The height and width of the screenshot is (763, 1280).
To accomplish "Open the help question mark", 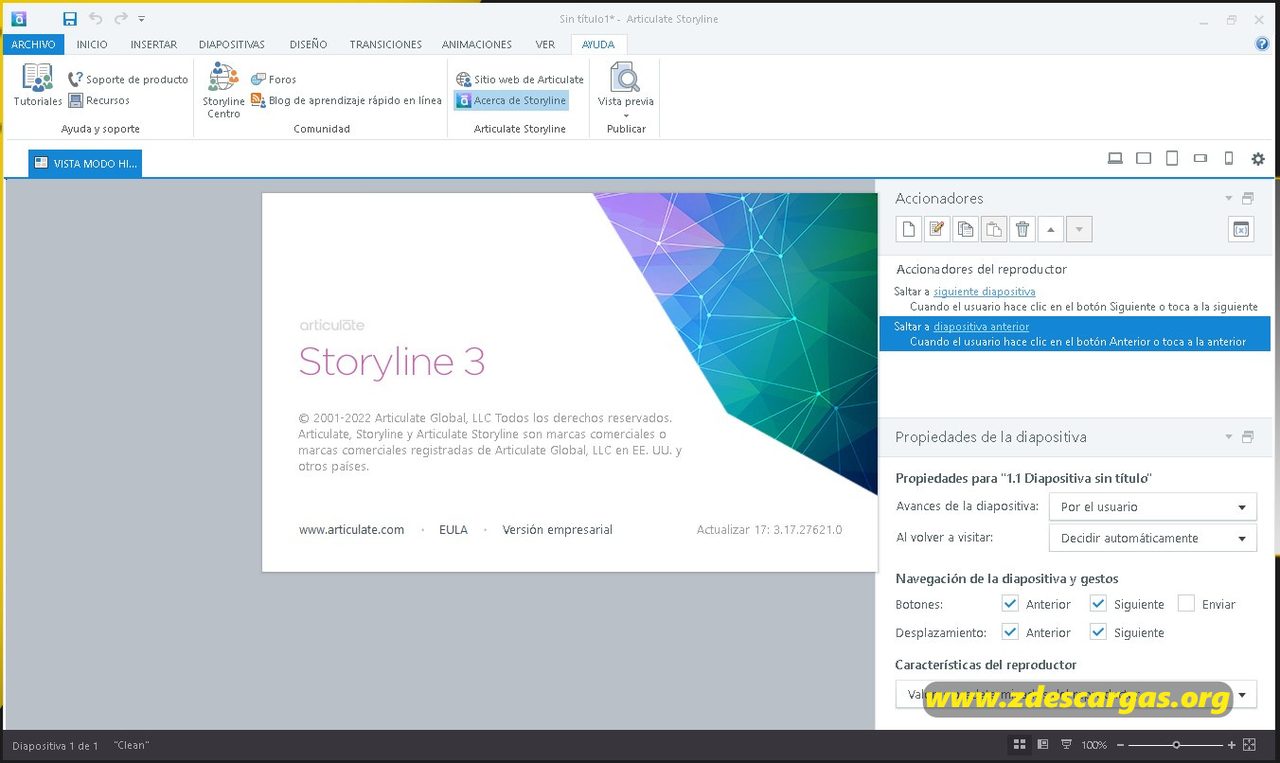I will pos(1262,44).
